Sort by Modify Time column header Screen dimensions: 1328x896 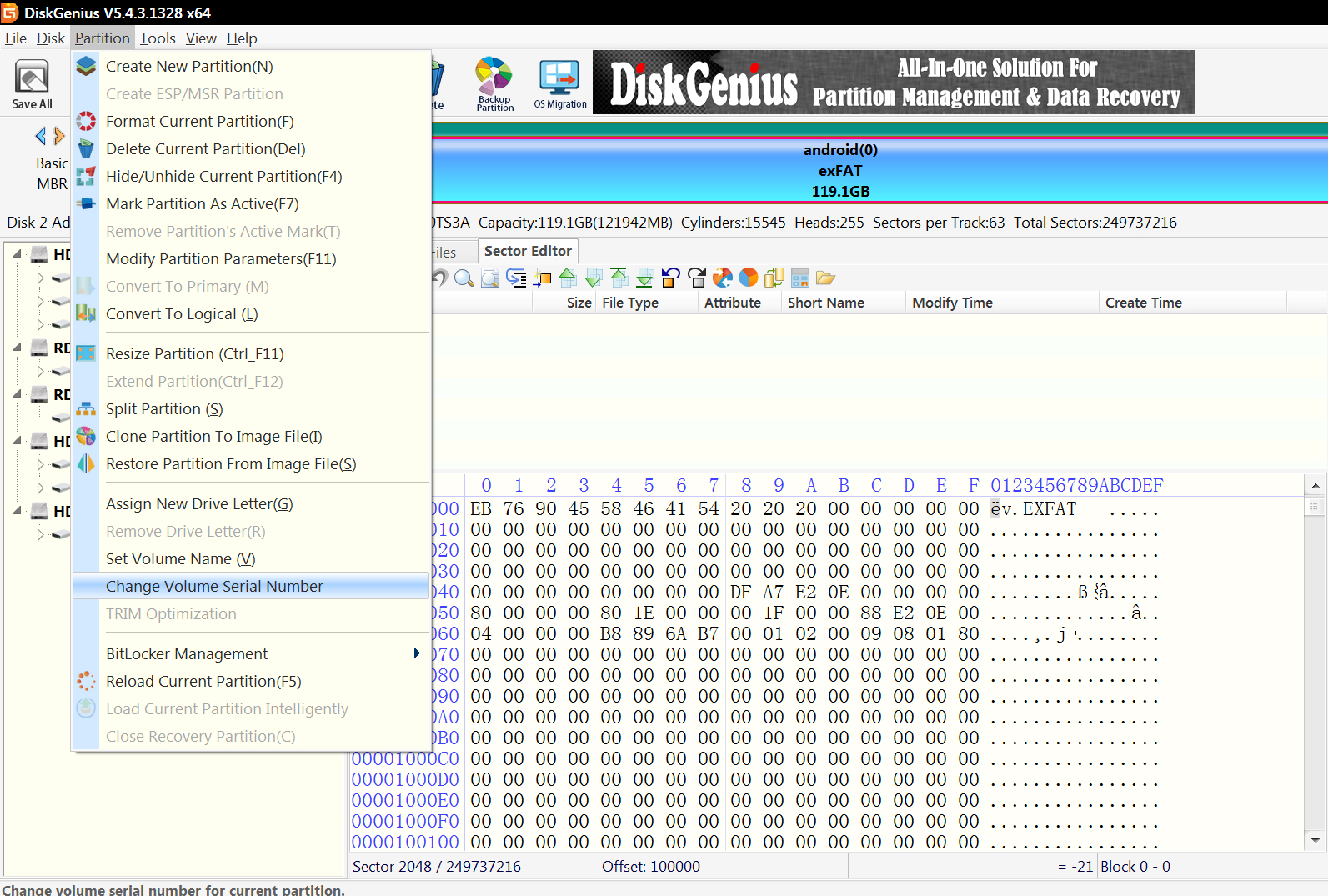coord(952,303)
